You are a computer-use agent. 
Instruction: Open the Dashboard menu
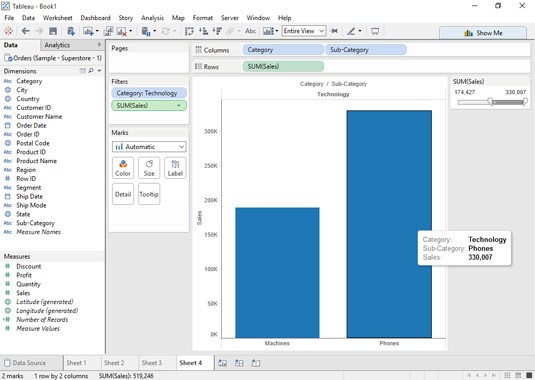(95, 18)
